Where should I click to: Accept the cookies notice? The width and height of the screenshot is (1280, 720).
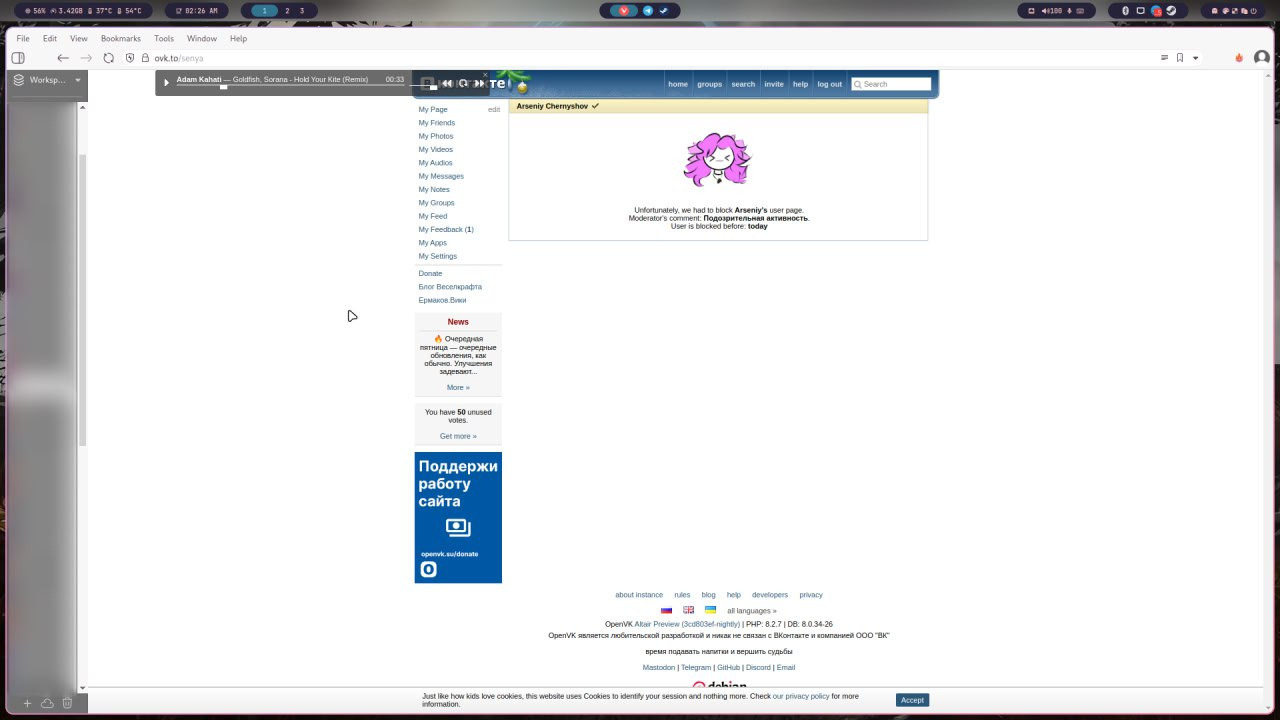pyautogui.click(x=912, y=700)
